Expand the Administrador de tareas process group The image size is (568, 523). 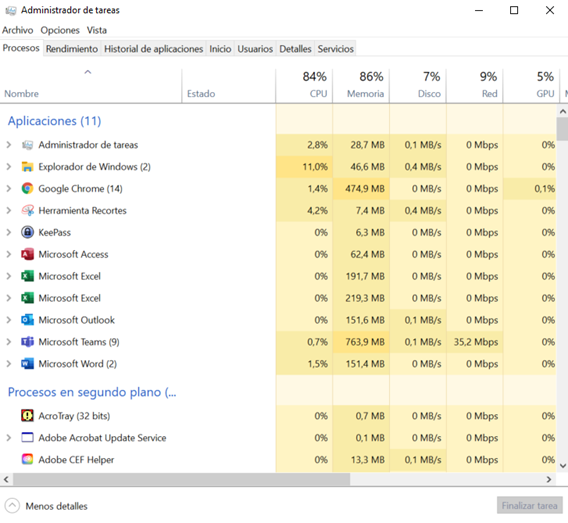point(9,145)
